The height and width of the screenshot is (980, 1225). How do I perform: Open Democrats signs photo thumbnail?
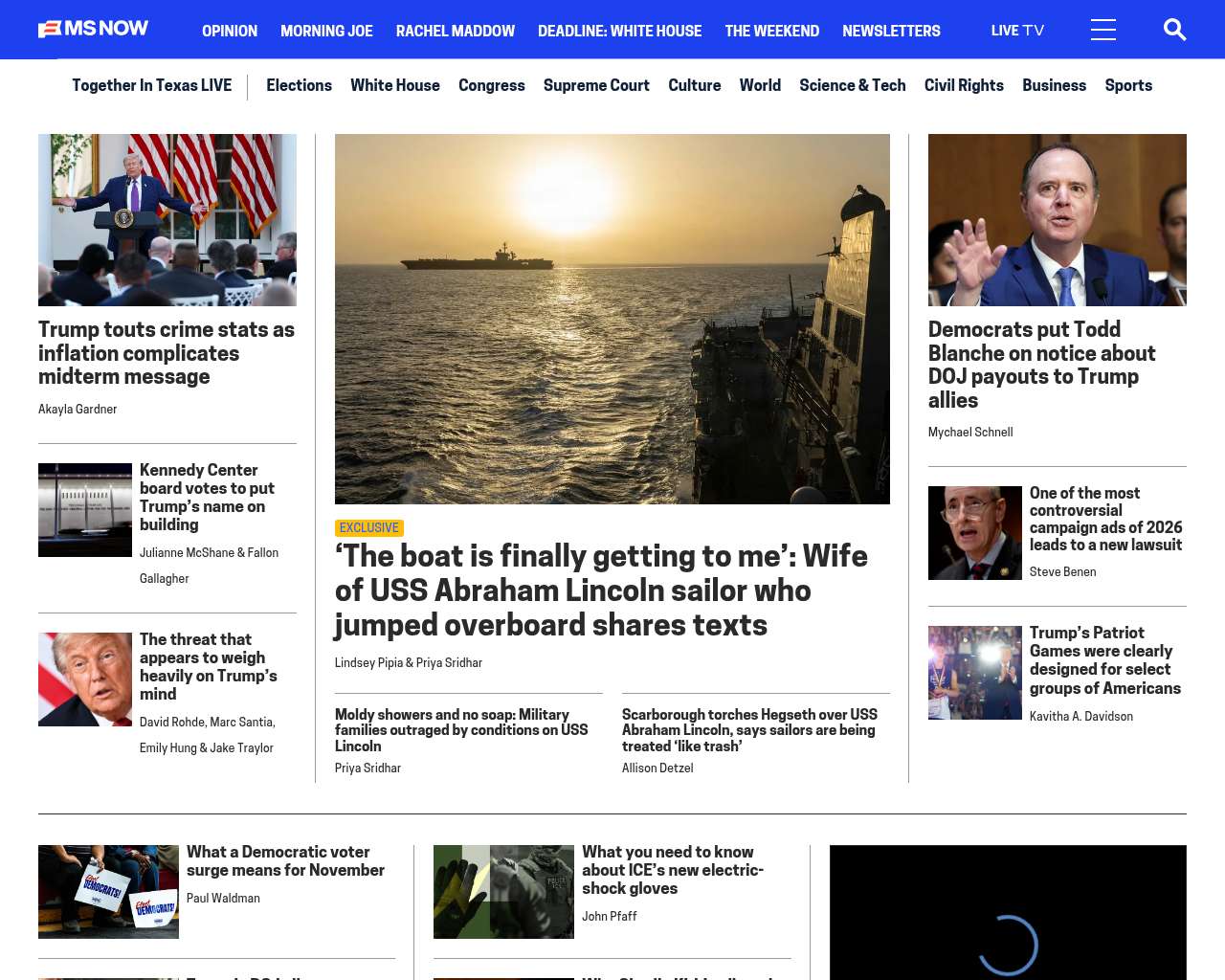108,892
